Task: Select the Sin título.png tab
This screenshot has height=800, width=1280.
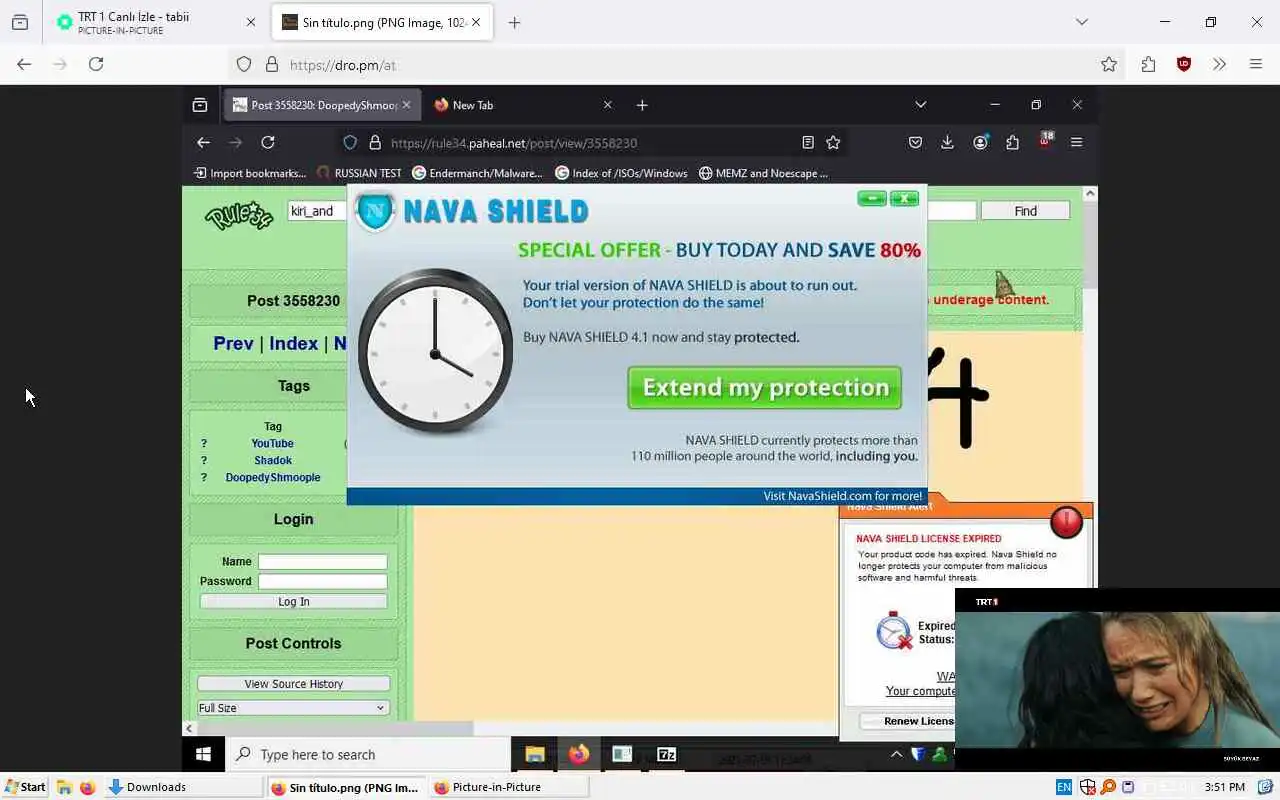Action: (x=382, y=22)
